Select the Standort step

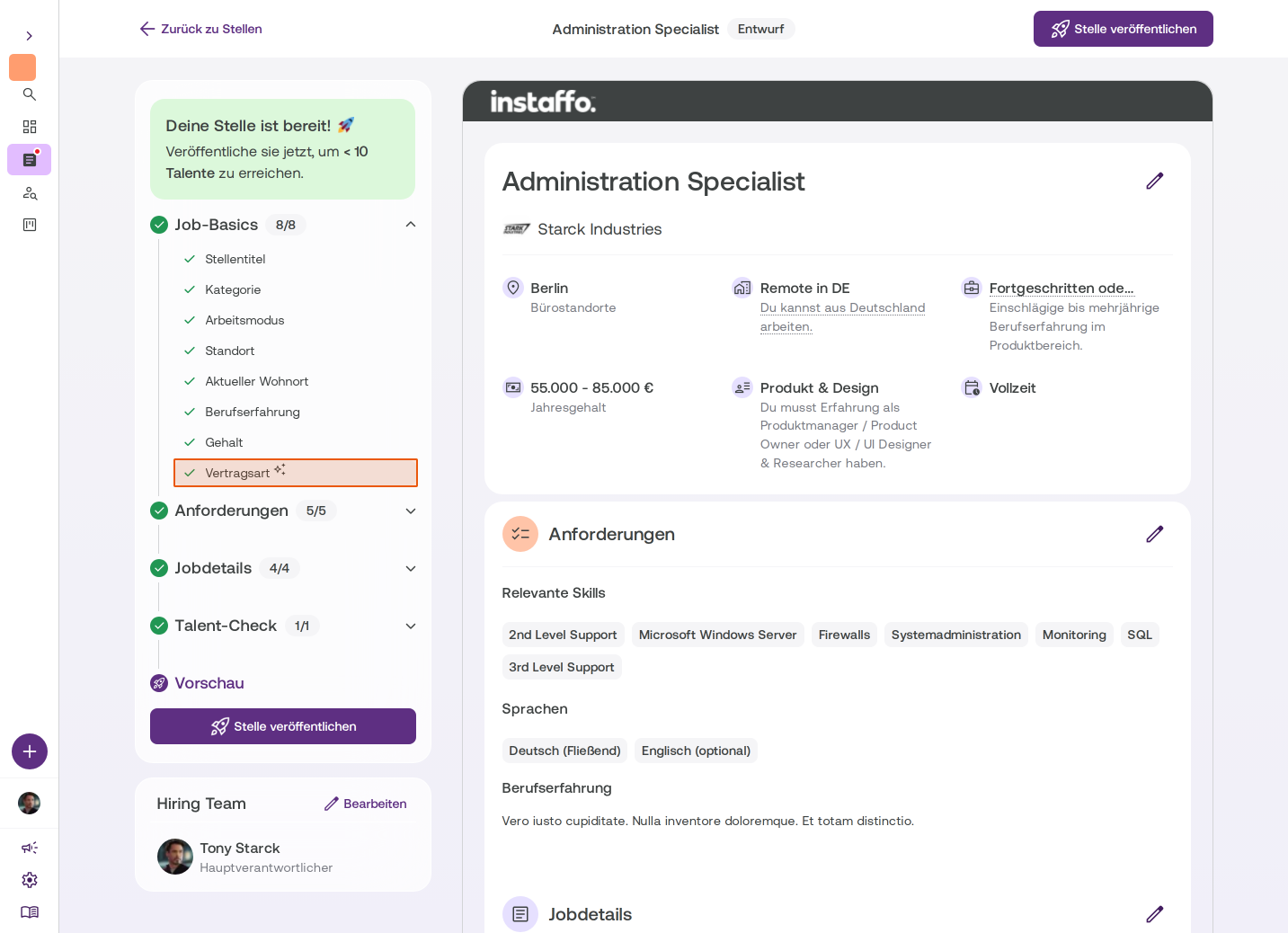pos(296,351)
